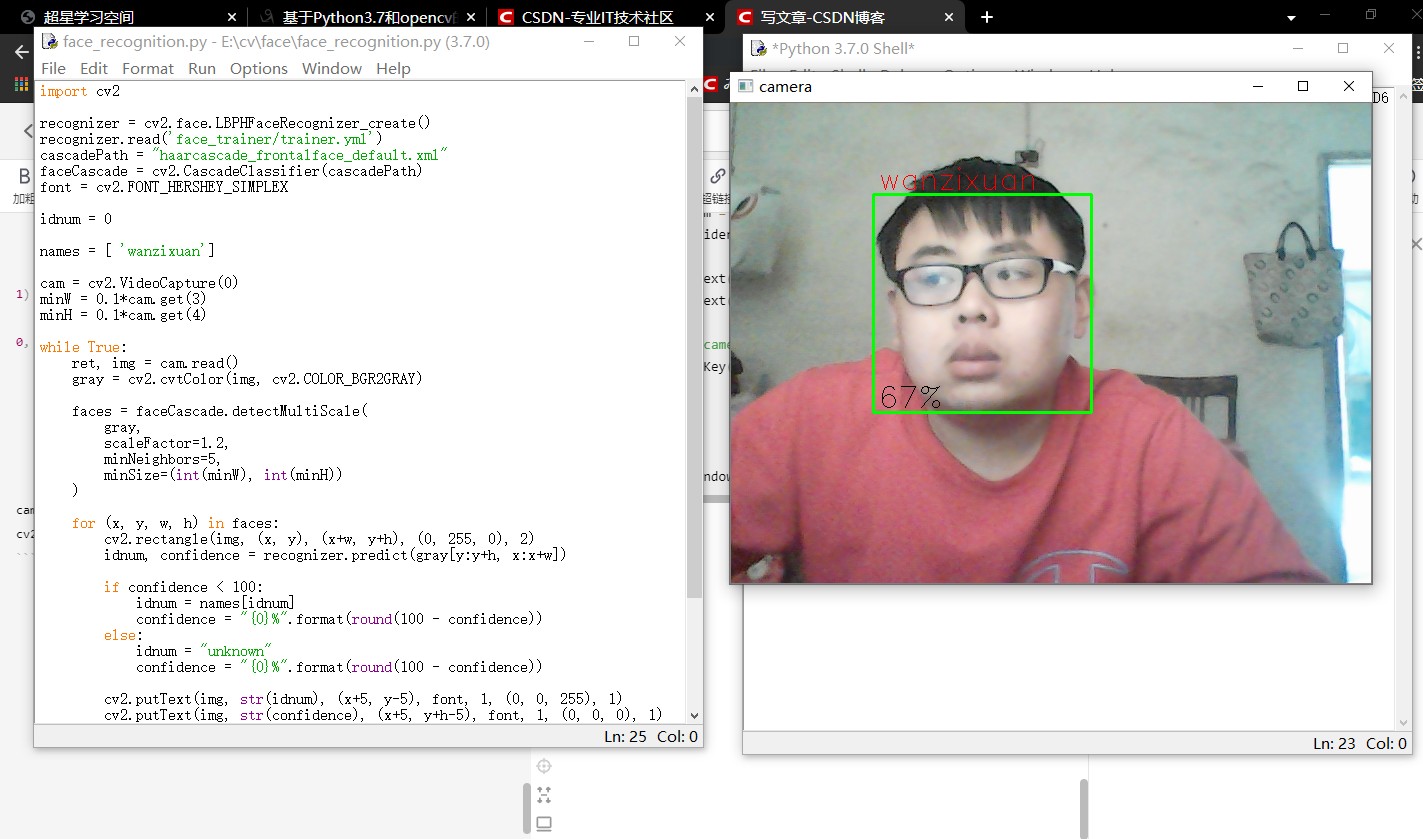
Task: Switch to the 写文章-CSDN博客 browser tab
Action: click(845, 17)
